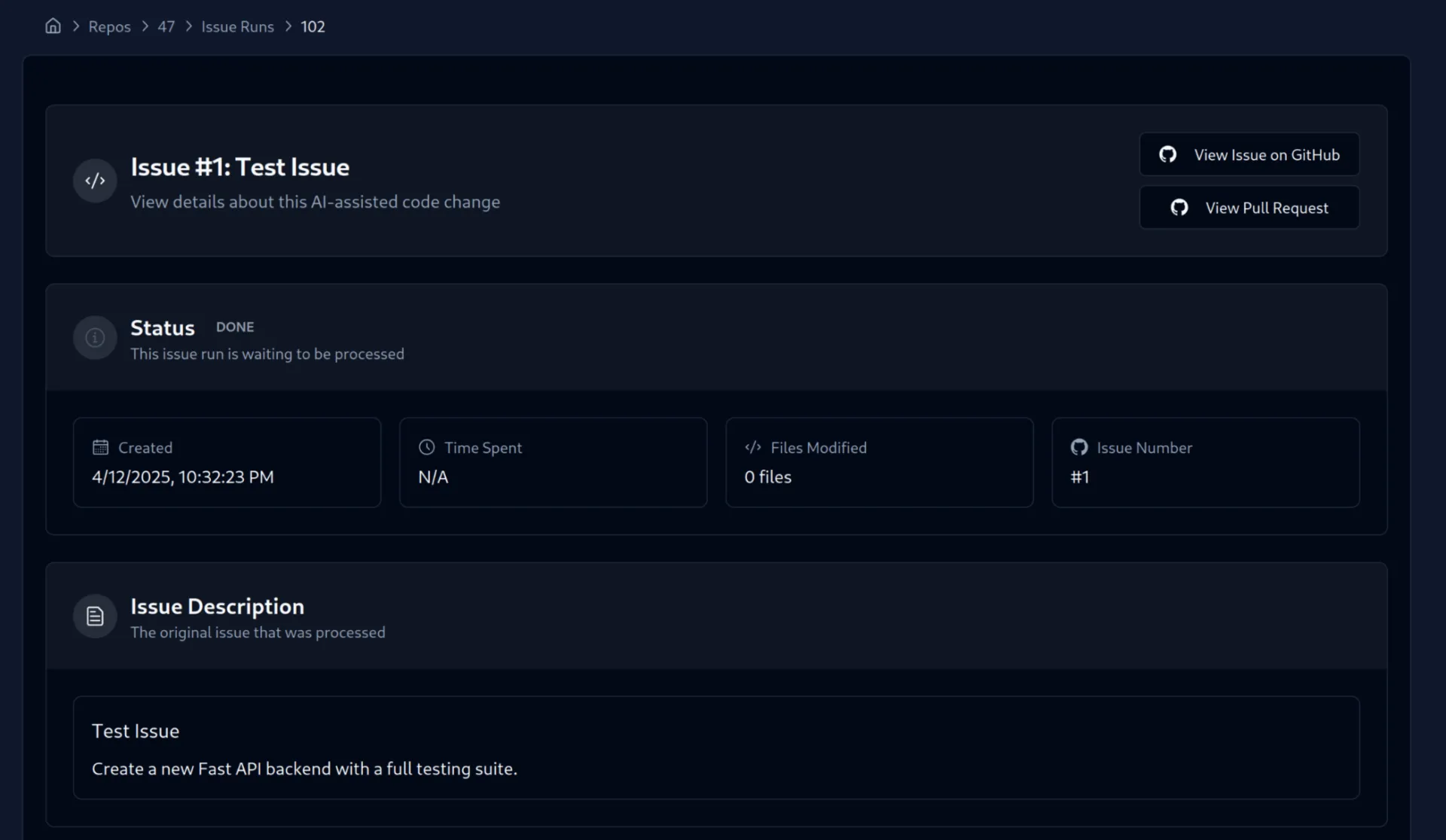Click the calendar icon in Created card
Viewport: 1446px width, 840px height.
click(100, 447)
